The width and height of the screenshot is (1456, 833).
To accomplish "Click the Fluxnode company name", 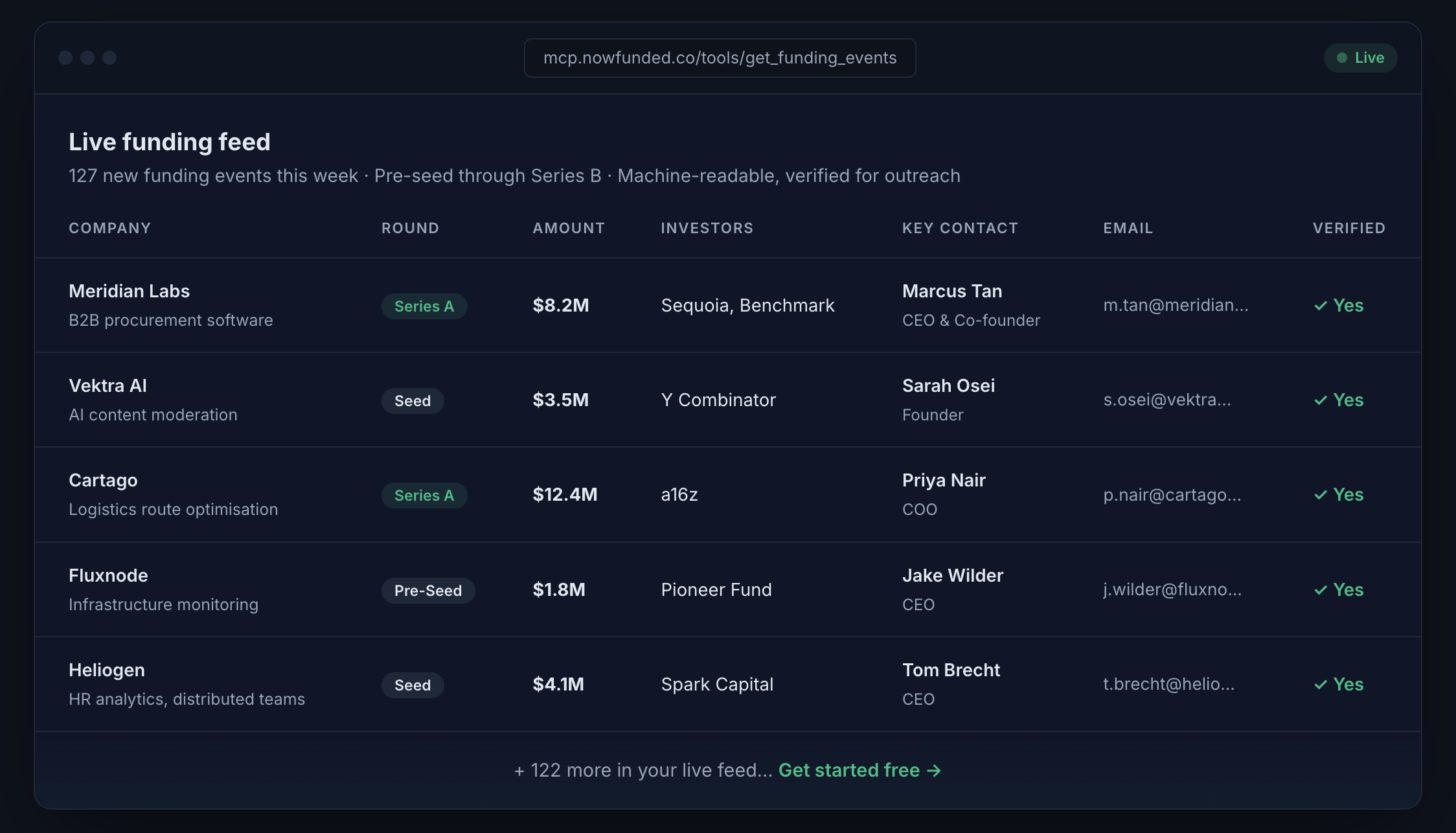I will (108, 575).
